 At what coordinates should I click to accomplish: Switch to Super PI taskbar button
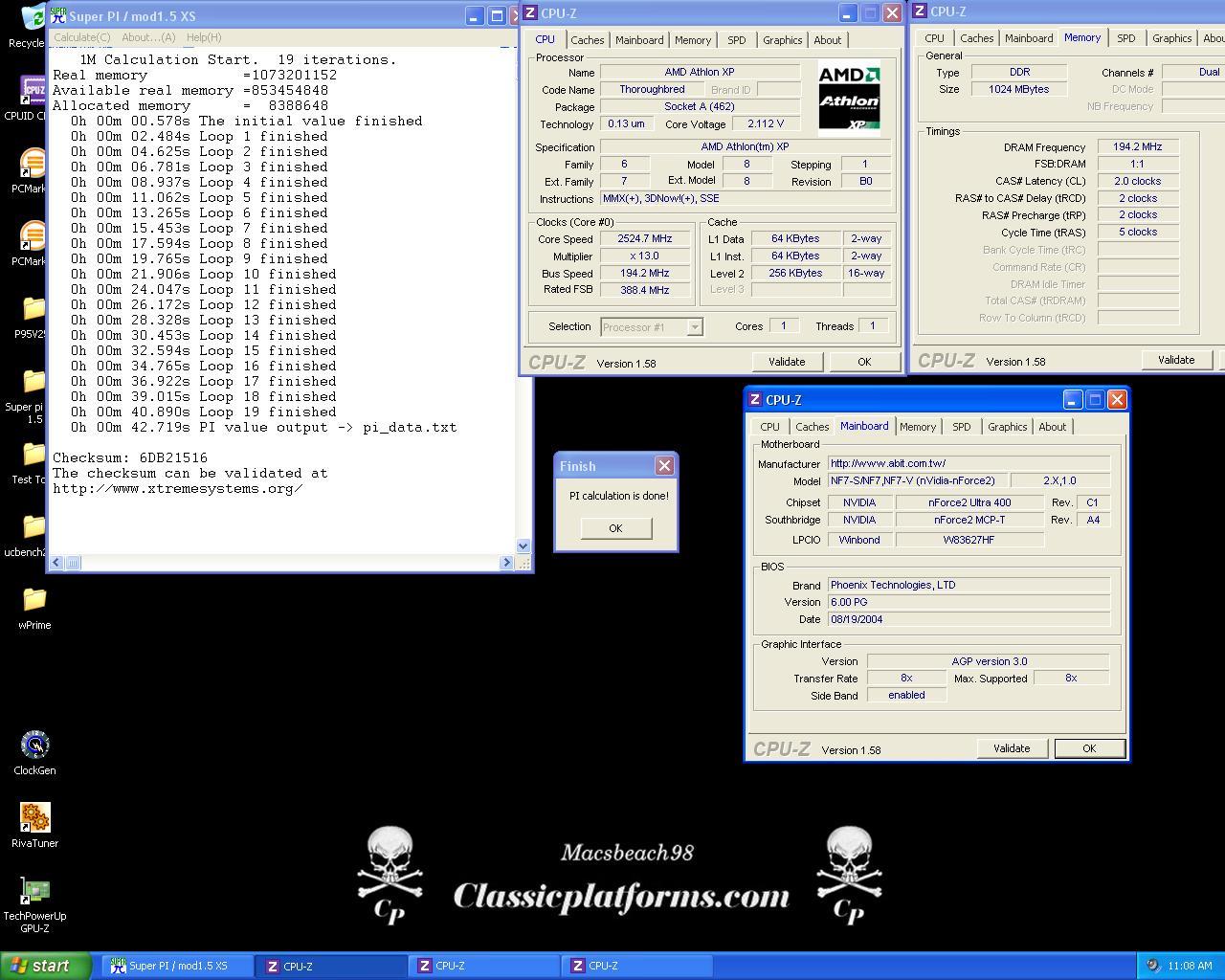(178, 966)
